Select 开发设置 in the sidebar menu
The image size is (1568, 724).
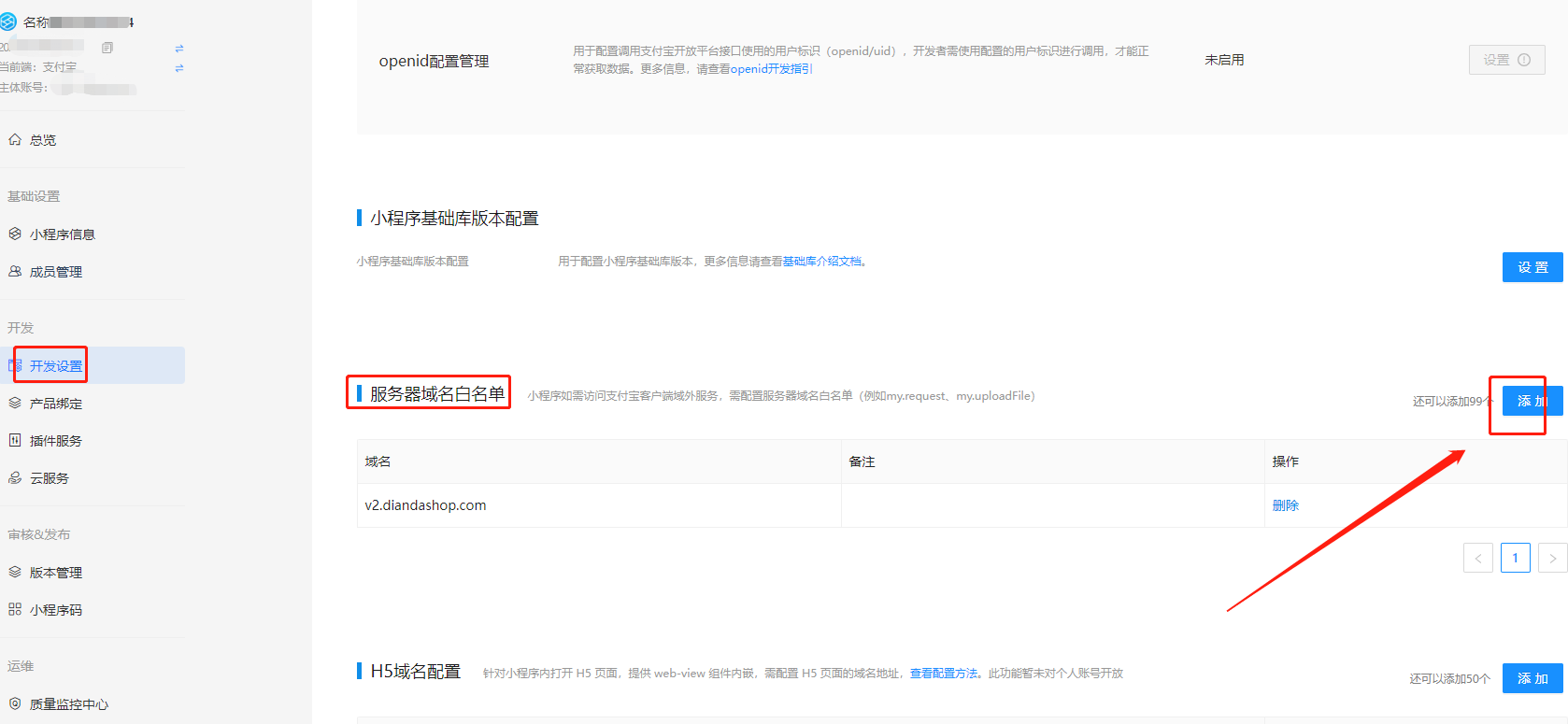(55, 366)
